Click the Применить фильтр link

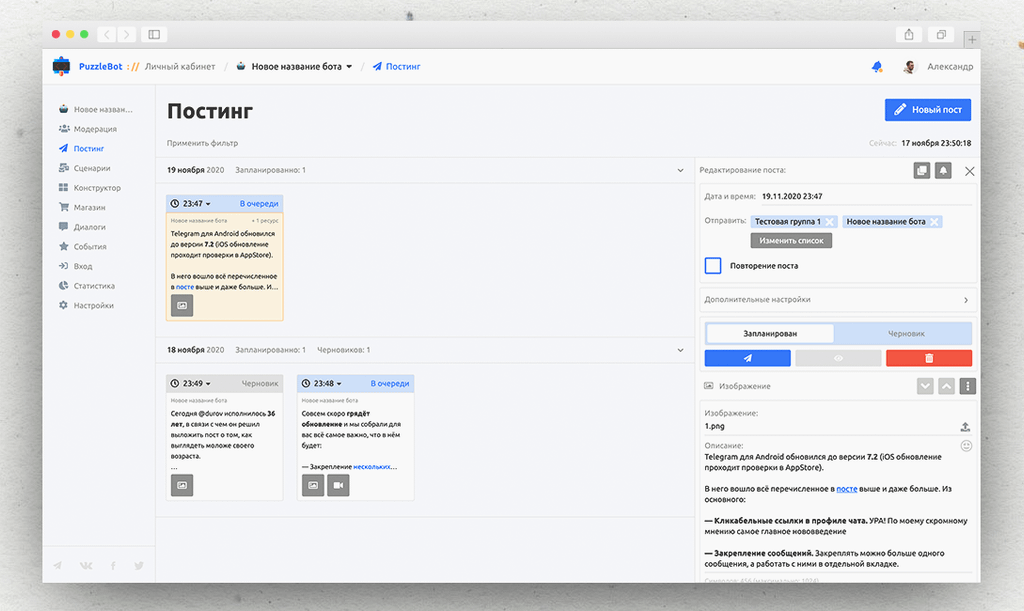(202, 143)
